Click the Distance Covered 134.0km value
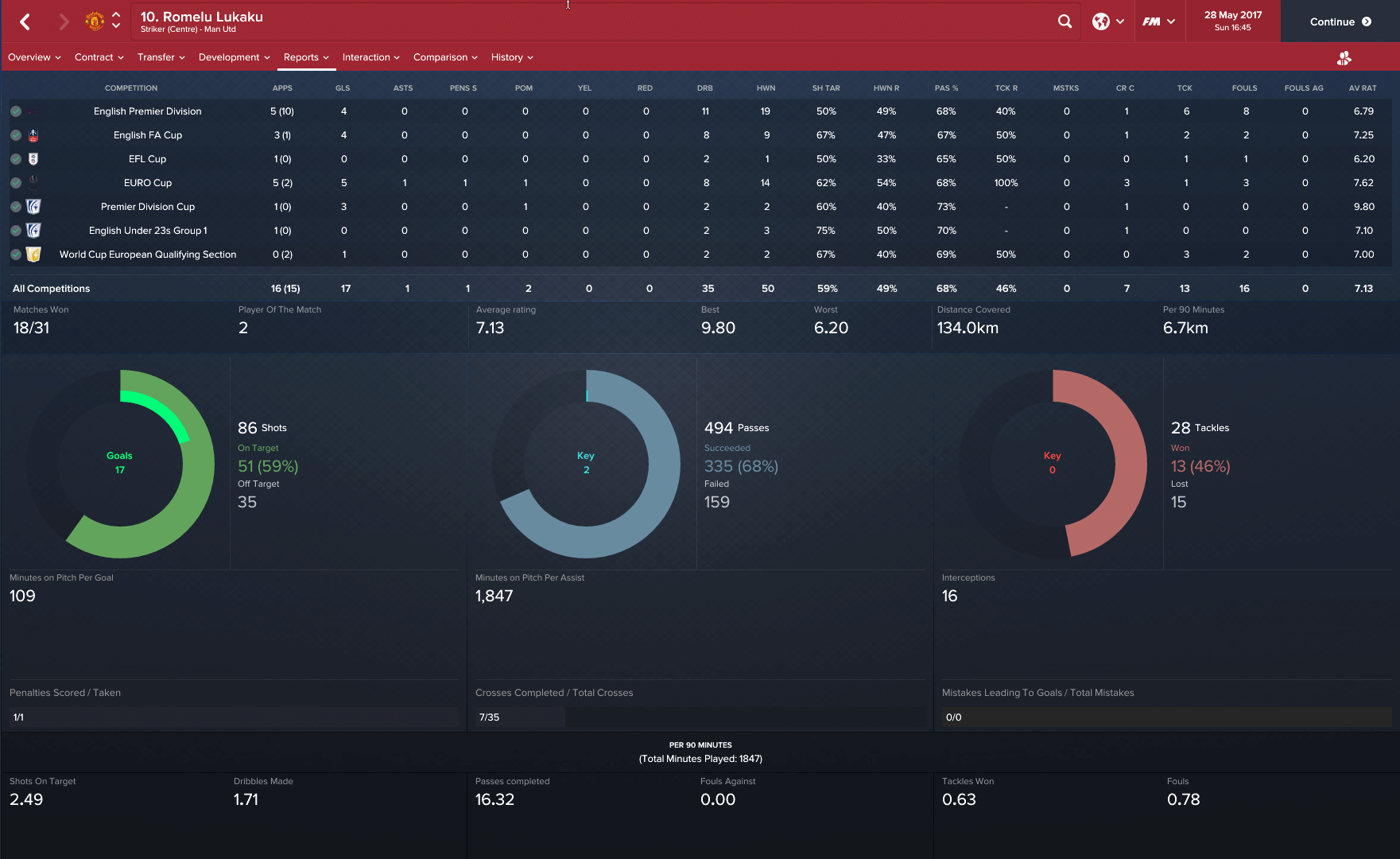The image size is (1400, 859). click(x=968, y=328)
